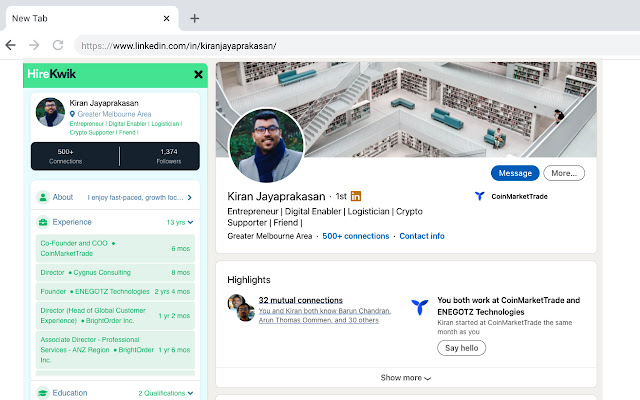Screen dimensions: 640x400
Task: Collapse the Experience 13 yrs dropdown
Action: [x=180, y=222]
